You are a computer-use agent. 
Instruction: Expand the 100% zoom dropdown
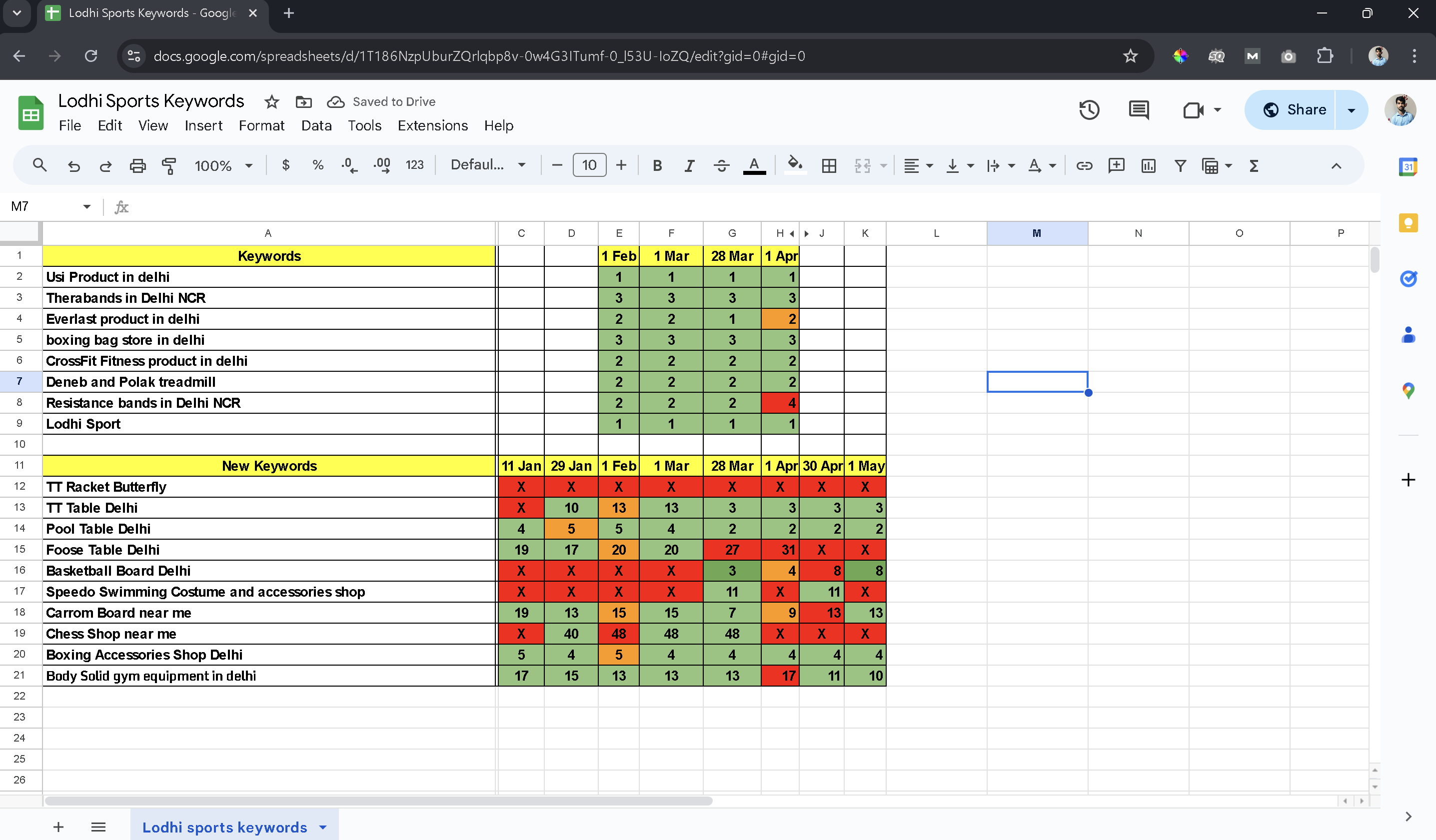(x=223, y=166)
